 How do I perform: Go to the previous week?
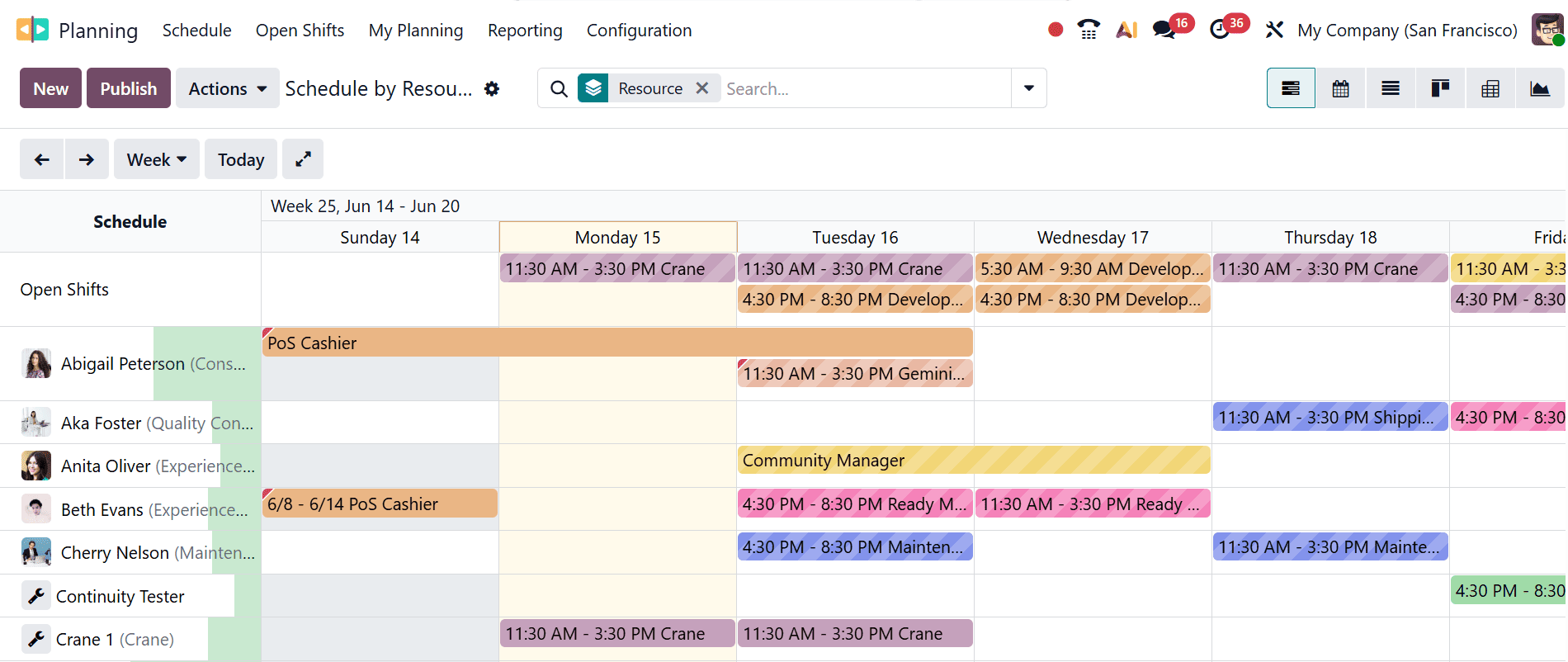41,159
